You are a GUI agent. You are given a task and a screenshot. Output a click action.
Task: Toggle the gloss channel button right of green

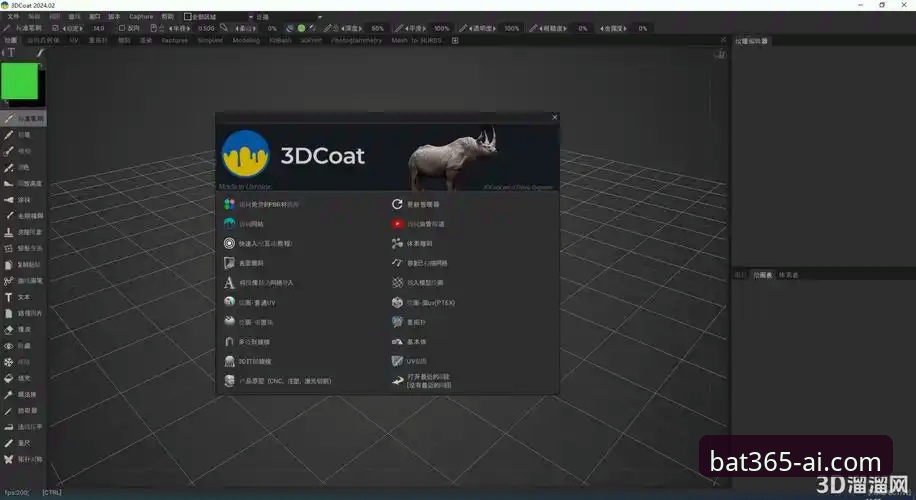pyautogui.click(x=313, y=28)
